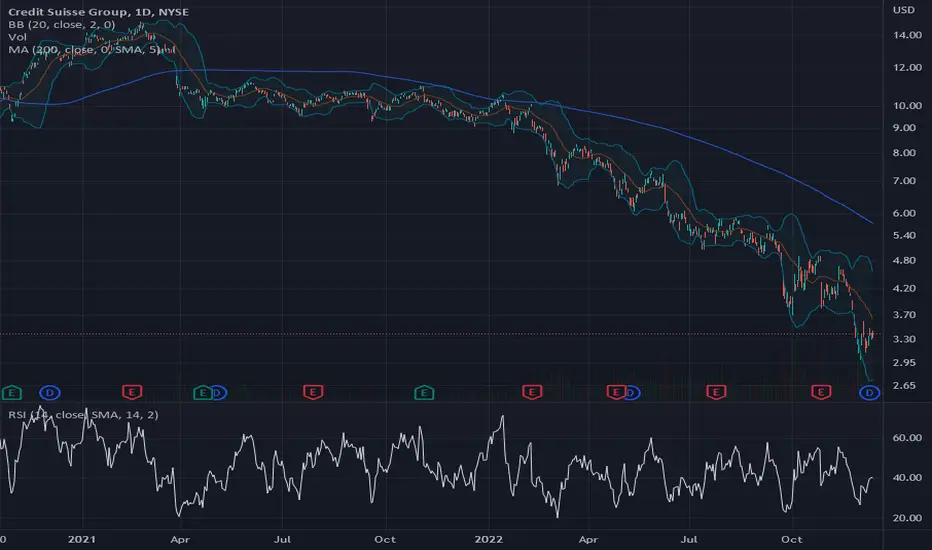Image resolution: width=932 pixels, height=550 pixels.
Task: Click red earnings marker after Oct 2022
Action: 821,392
